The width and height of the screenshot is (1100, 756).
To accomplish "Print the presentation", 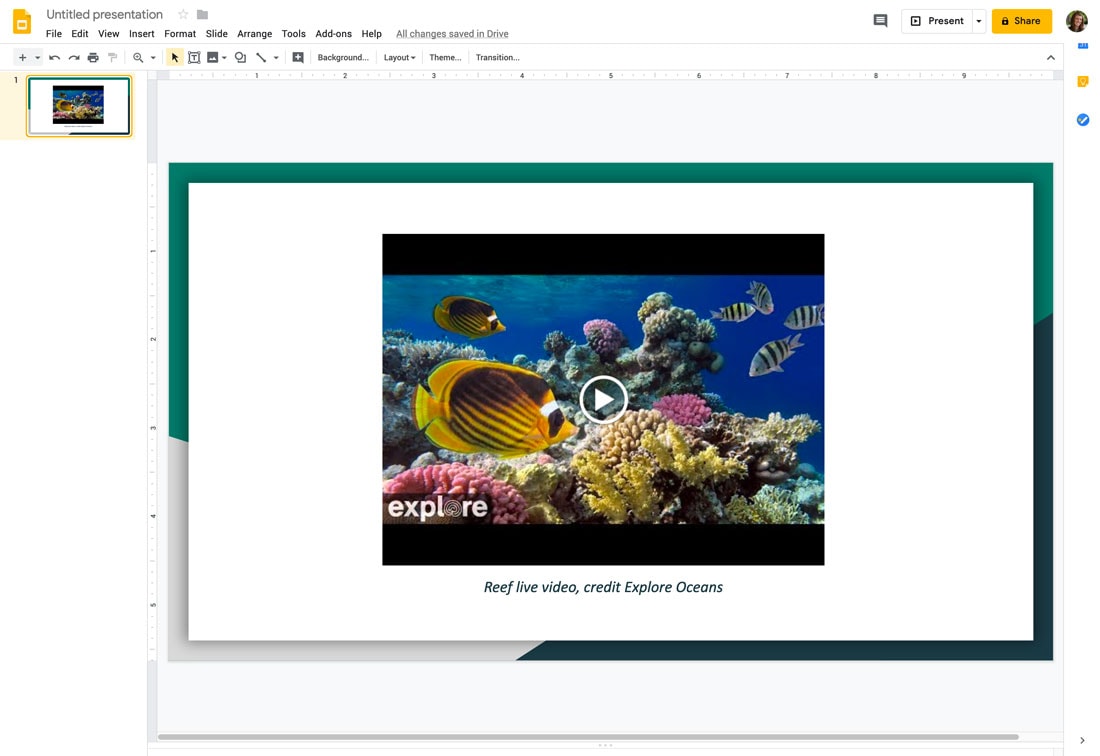I will (x=93, y=58).
